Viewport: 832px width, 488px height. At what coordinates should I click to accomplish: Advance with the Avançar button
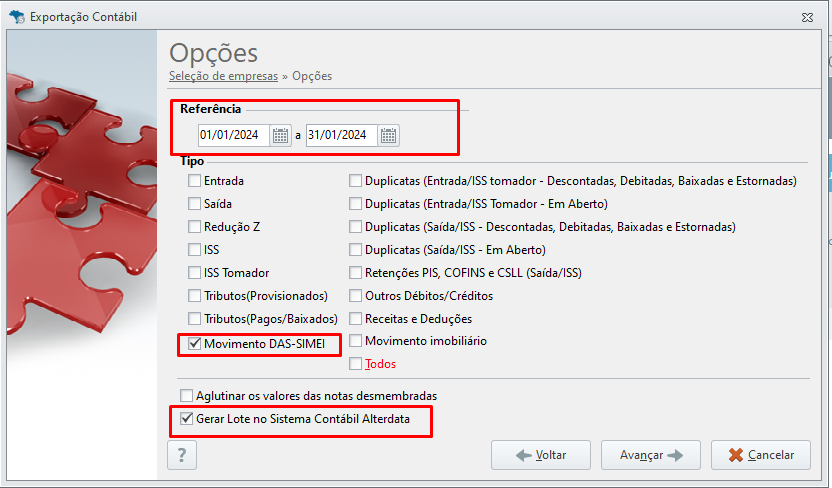(x=651, y=455)
